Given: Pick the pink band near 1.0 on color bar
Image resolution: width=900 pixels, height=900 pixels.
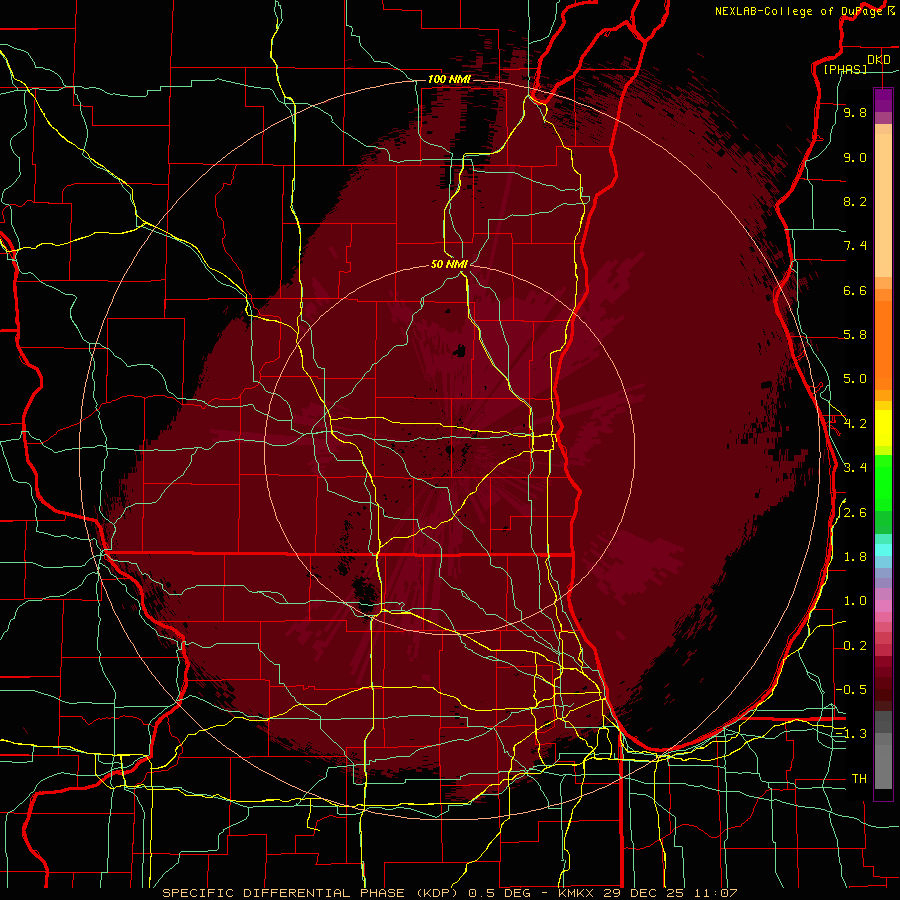Looking at the screenshot, I should [x=883, y=606].
